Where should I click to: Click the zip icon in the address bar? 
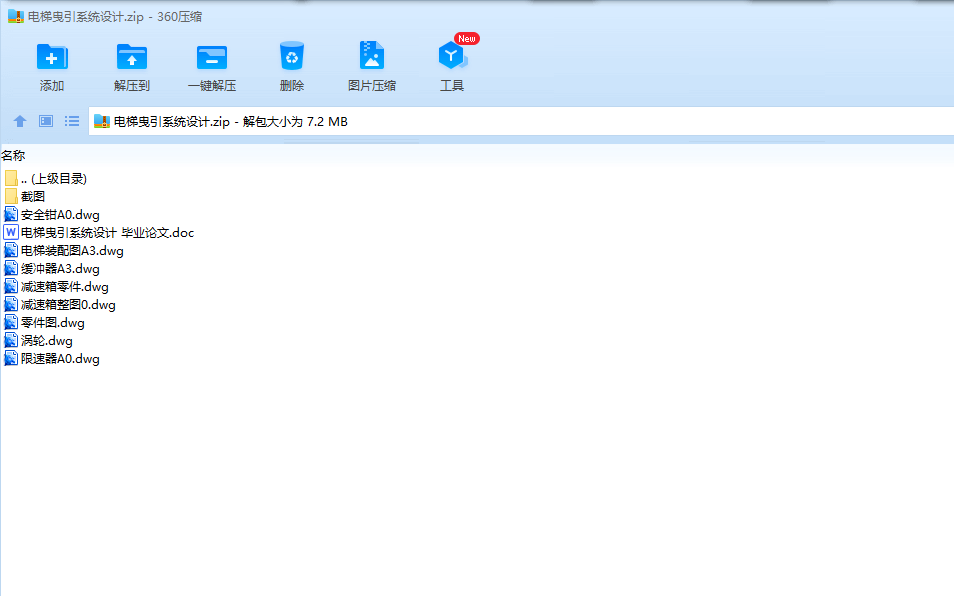(102, 122)
